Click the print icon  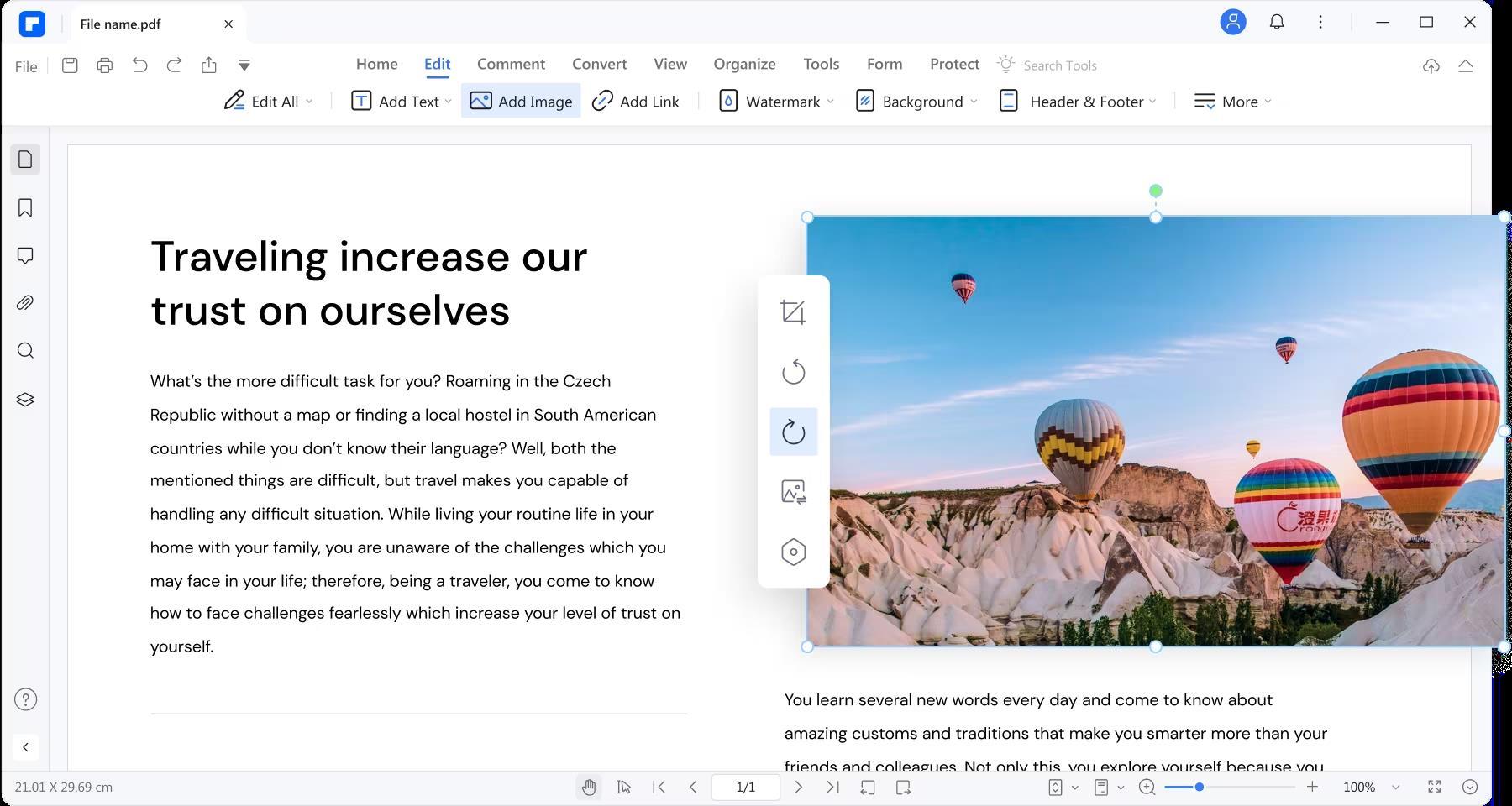(105, 65)
